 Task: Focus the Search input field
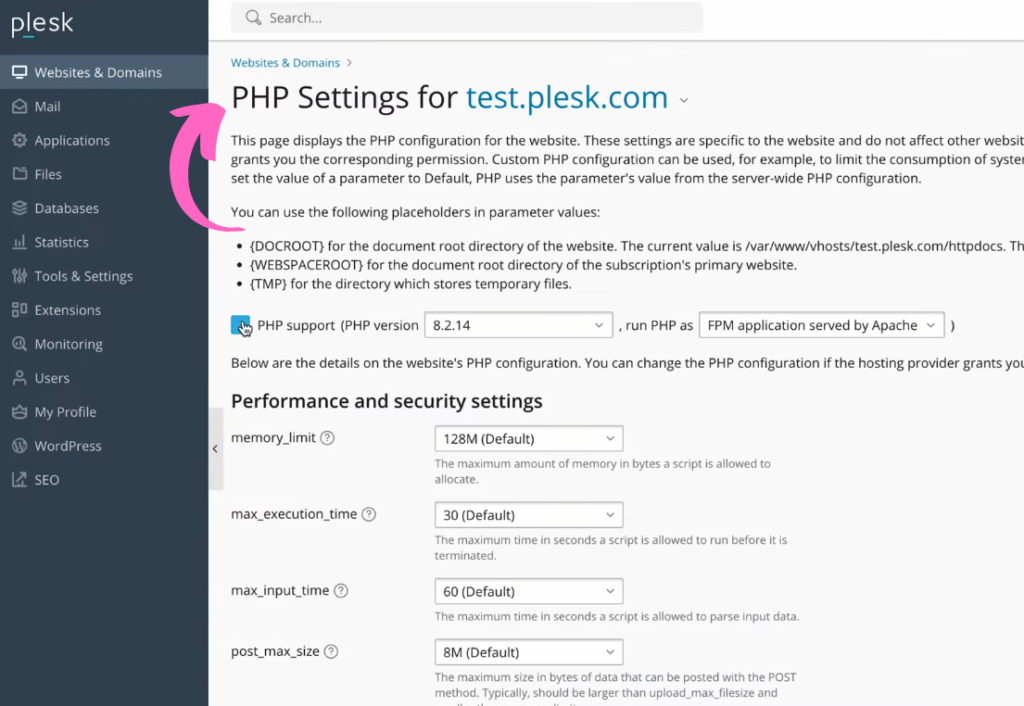pos(467,18)
